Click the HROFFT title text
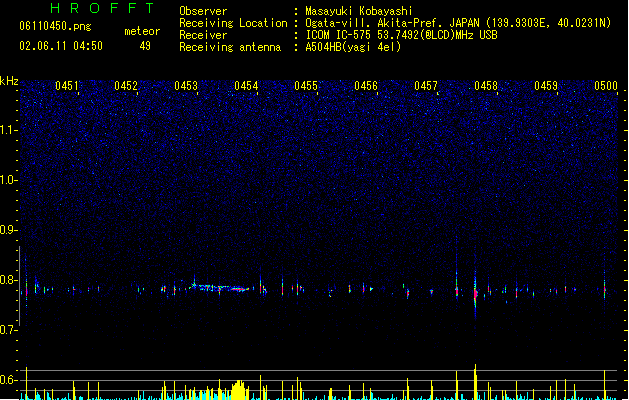 tap(103, 8)
